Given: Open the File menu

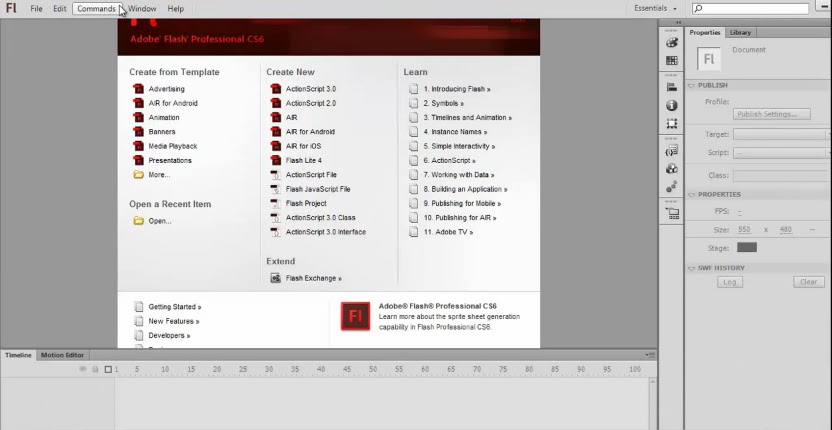Looking at the screenshot, I should coord(36,8).
